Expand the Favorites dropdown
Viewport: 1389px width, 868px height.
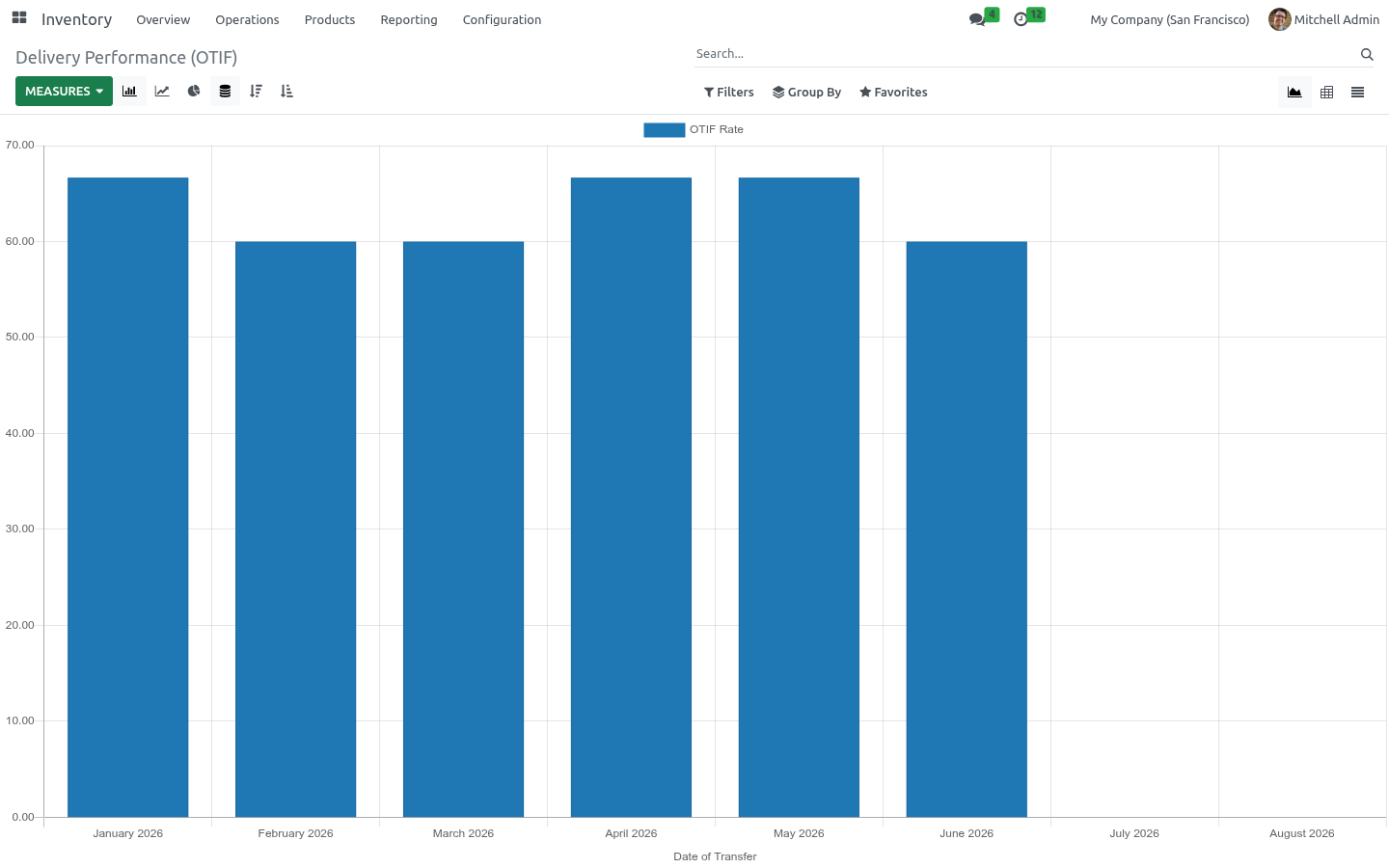coord(894,93)
